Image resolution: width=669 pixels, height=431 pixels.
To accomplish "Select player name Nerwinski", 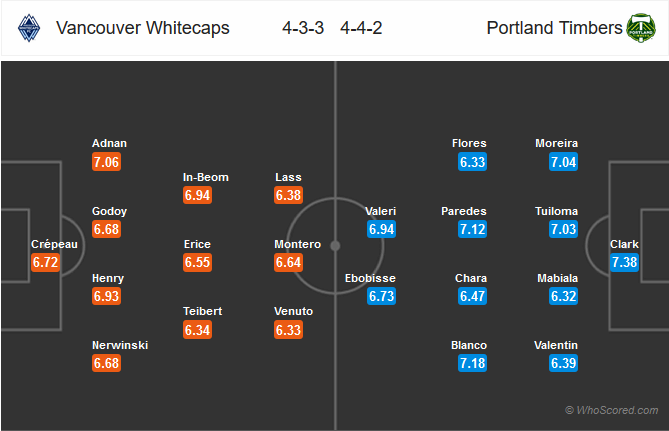I will pyautogui.click(x=120, y=345).
